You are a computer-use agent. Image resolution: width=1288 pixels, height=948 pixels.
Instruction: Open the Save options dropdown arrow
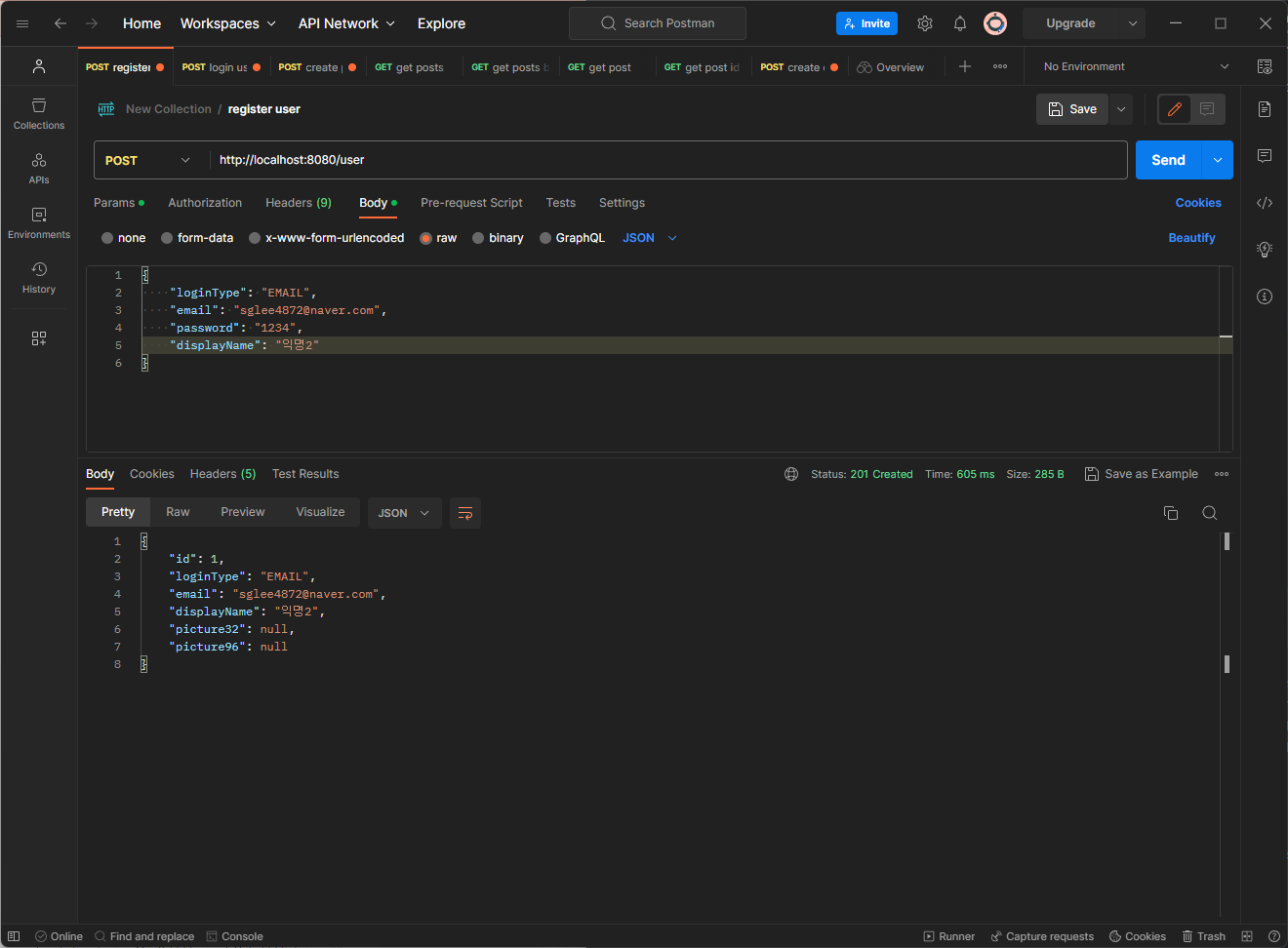coord(1121,109)
